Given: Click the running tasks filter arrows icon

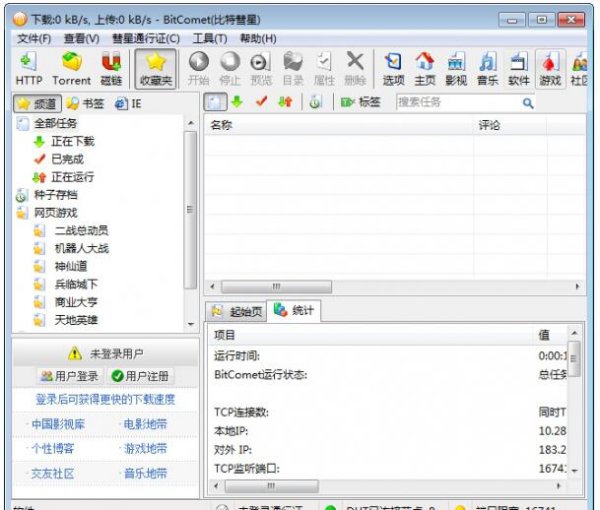Looking at the screenshot, I should coord(285,102).
